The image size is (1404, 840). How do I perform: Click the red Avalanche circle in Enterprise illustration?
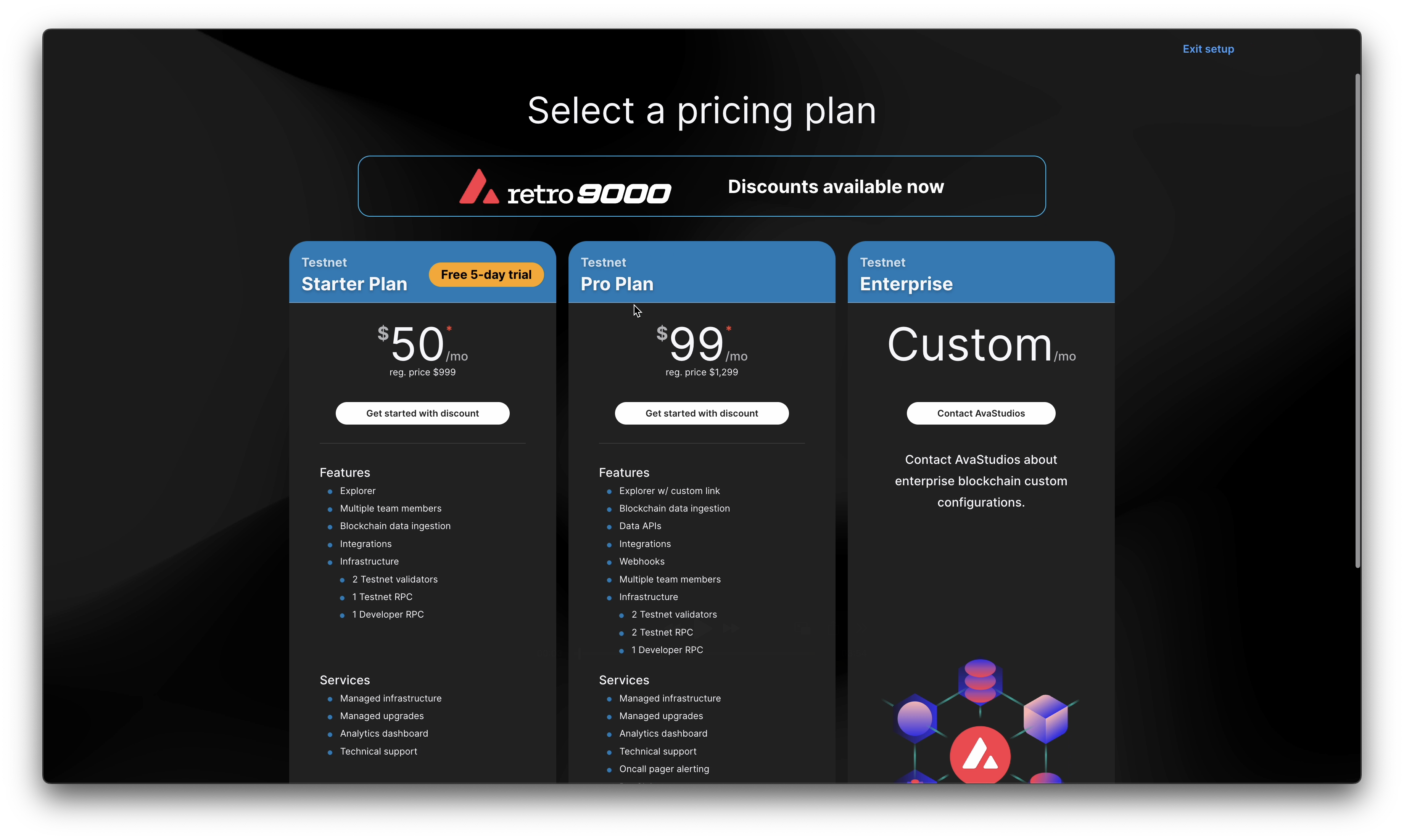(979, 755)
